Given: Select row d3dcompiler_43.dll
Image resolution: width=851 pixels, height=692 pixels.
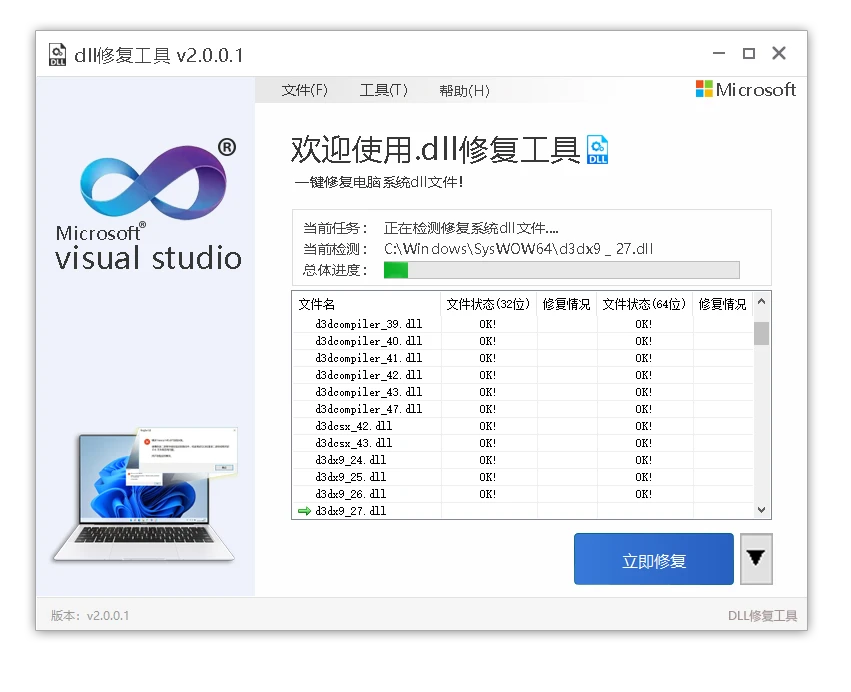Looking at the screenshot, I should (x=523, y=392).
